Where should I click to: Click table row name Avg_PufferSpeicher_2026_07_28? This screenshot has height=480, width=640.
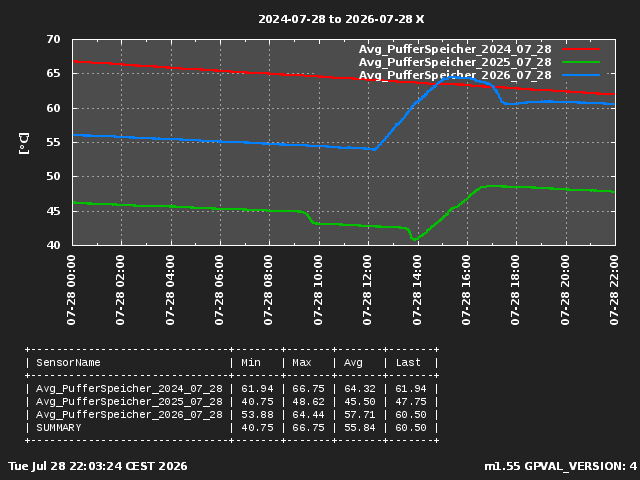(x=129, y=415)
